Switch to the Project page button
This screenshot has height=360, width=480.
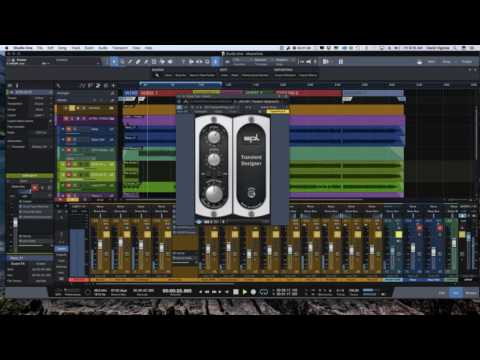(467, 62)
